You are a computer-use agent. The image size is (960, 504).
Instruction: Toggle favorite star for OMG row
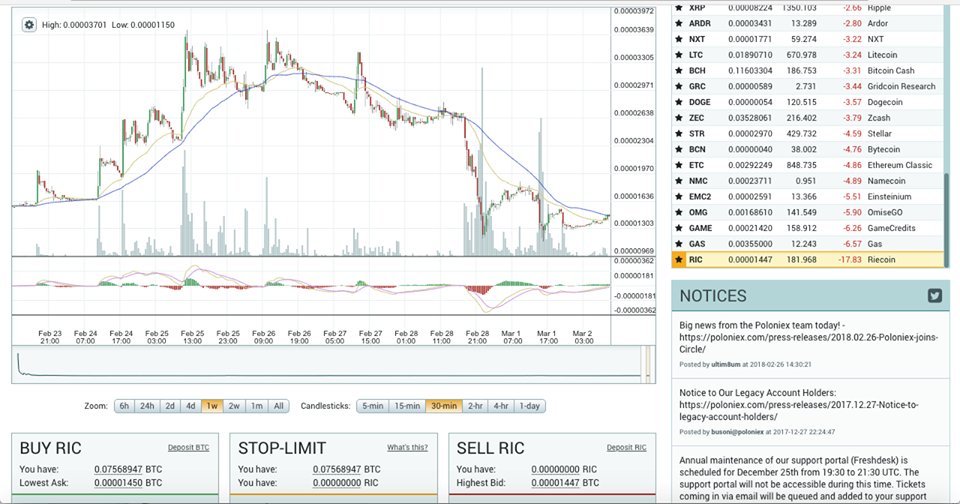pos(678,213)
